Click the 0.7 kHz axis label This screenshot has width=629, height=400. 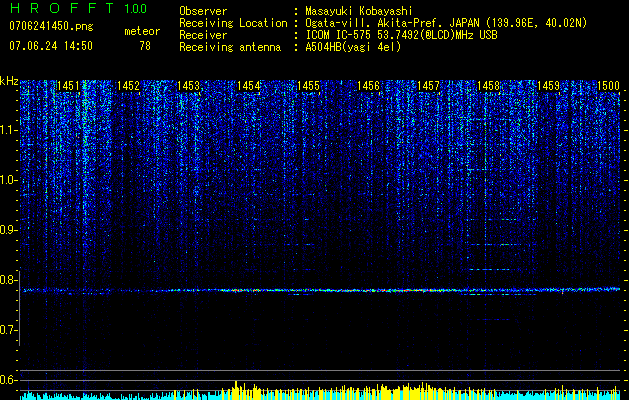[x=9, y=330]
